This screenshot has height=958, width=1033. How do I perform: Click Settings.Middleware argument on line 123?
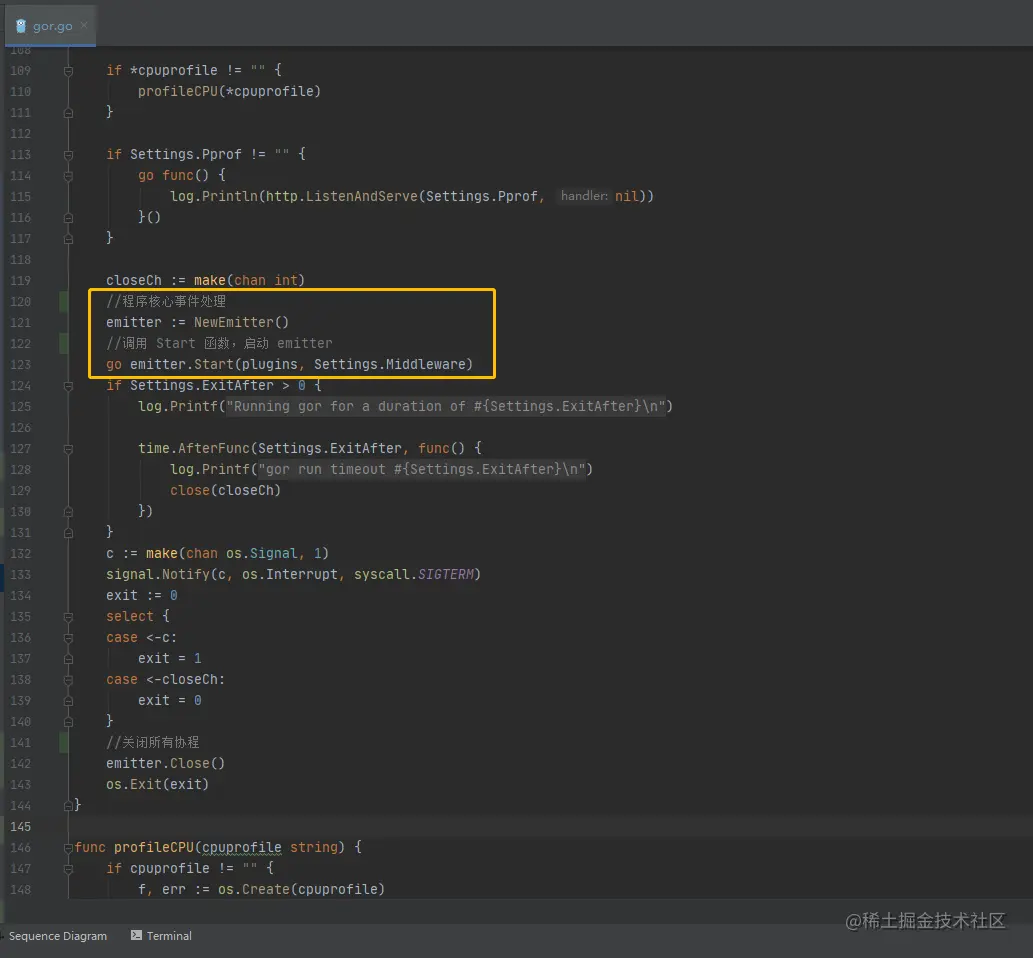click(389, 364)
